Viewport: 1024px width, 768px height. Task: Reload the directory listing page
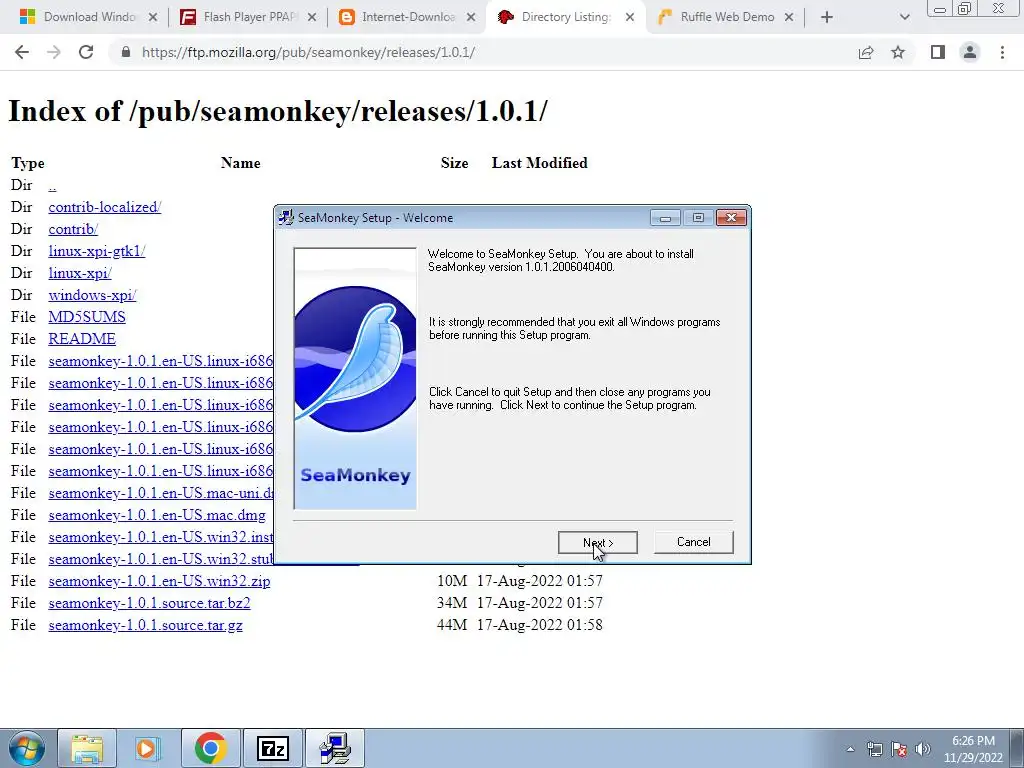(x=86, y=52)
